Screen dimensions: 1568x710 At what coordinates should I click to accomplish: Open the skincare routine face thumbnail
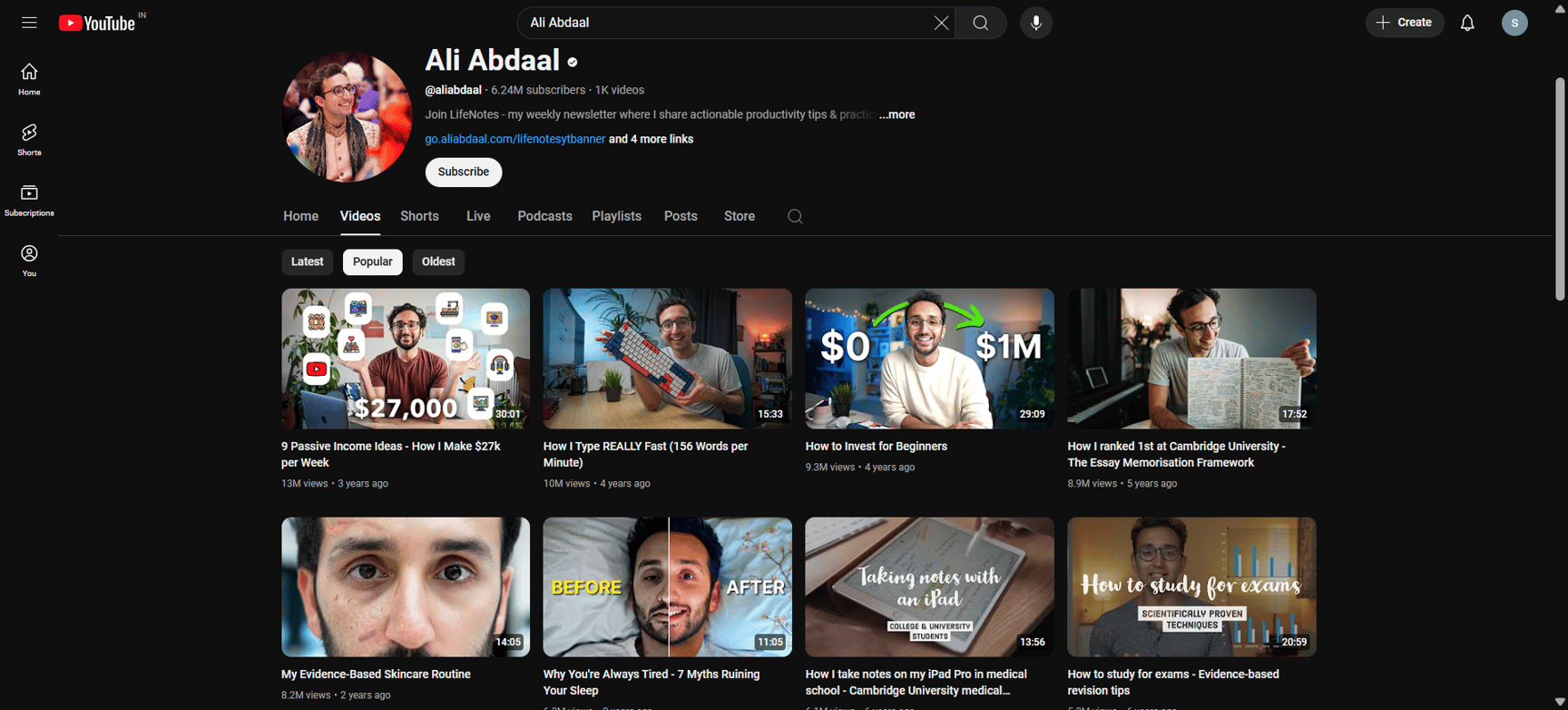[406, 587]
